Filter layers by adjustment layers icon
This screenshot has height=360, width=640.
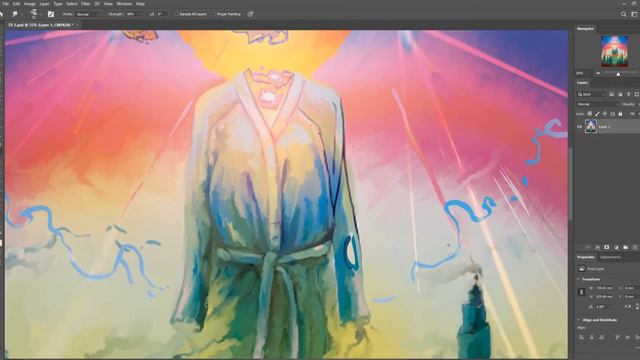coord(620,94)
